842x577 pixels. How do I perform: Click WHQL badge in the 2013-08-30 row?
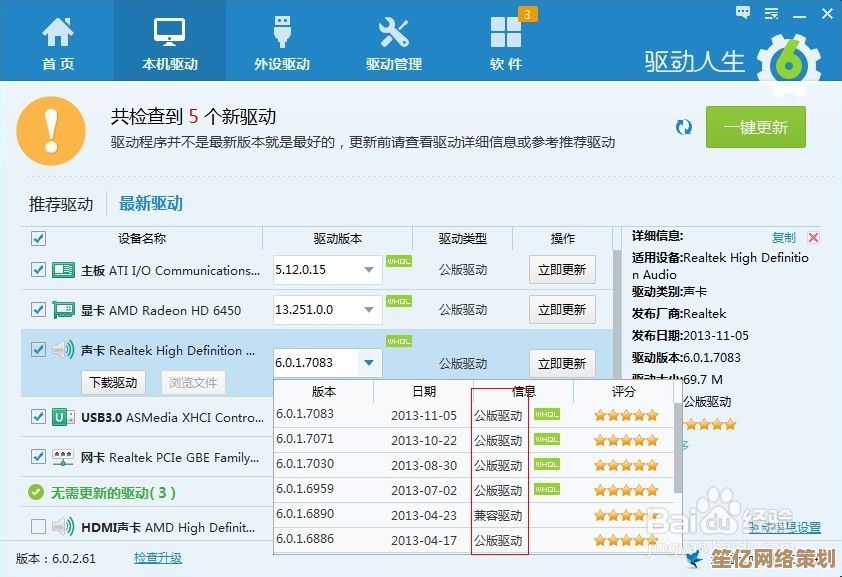pos(547,464)
